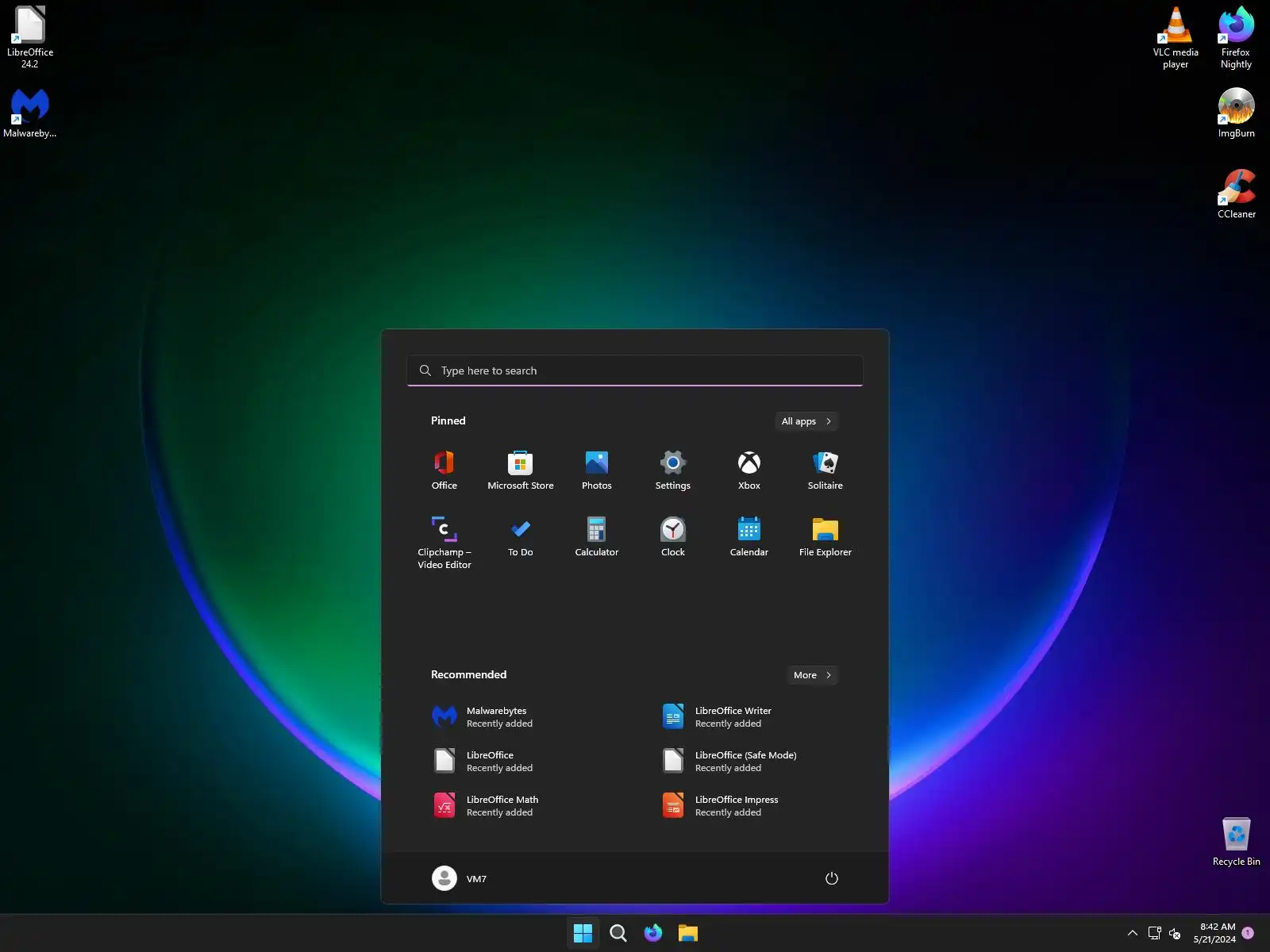Open Solitaire from pinned apps
The width and height of the screenshot is (1270, 952).
[825, 470]
